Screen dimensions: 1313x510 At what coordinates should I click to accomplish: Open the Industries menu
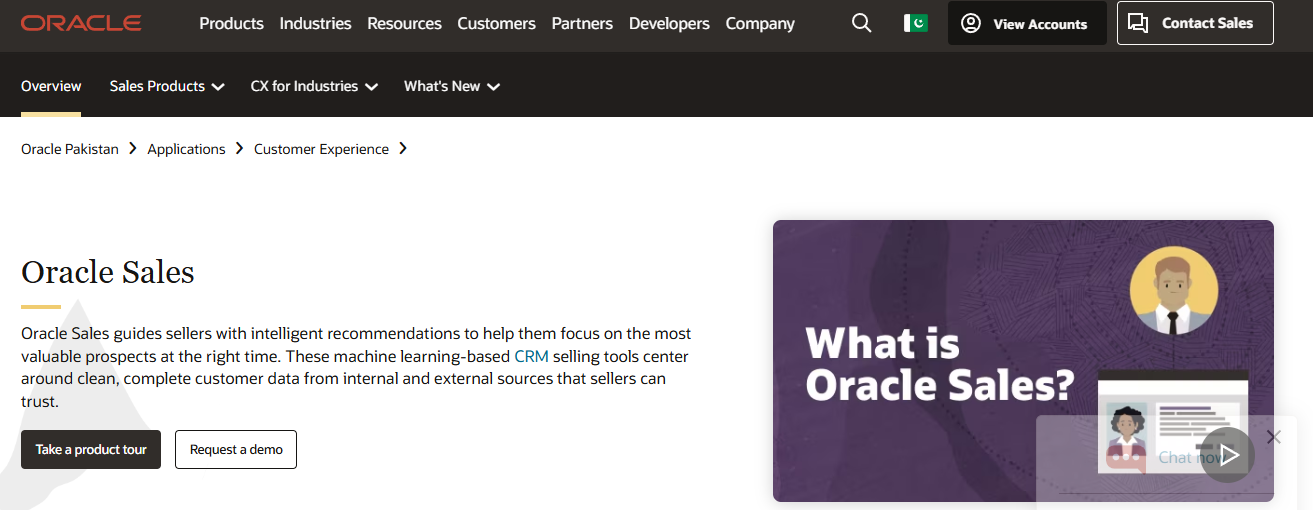pyautogui.click(x=315, y=23)
